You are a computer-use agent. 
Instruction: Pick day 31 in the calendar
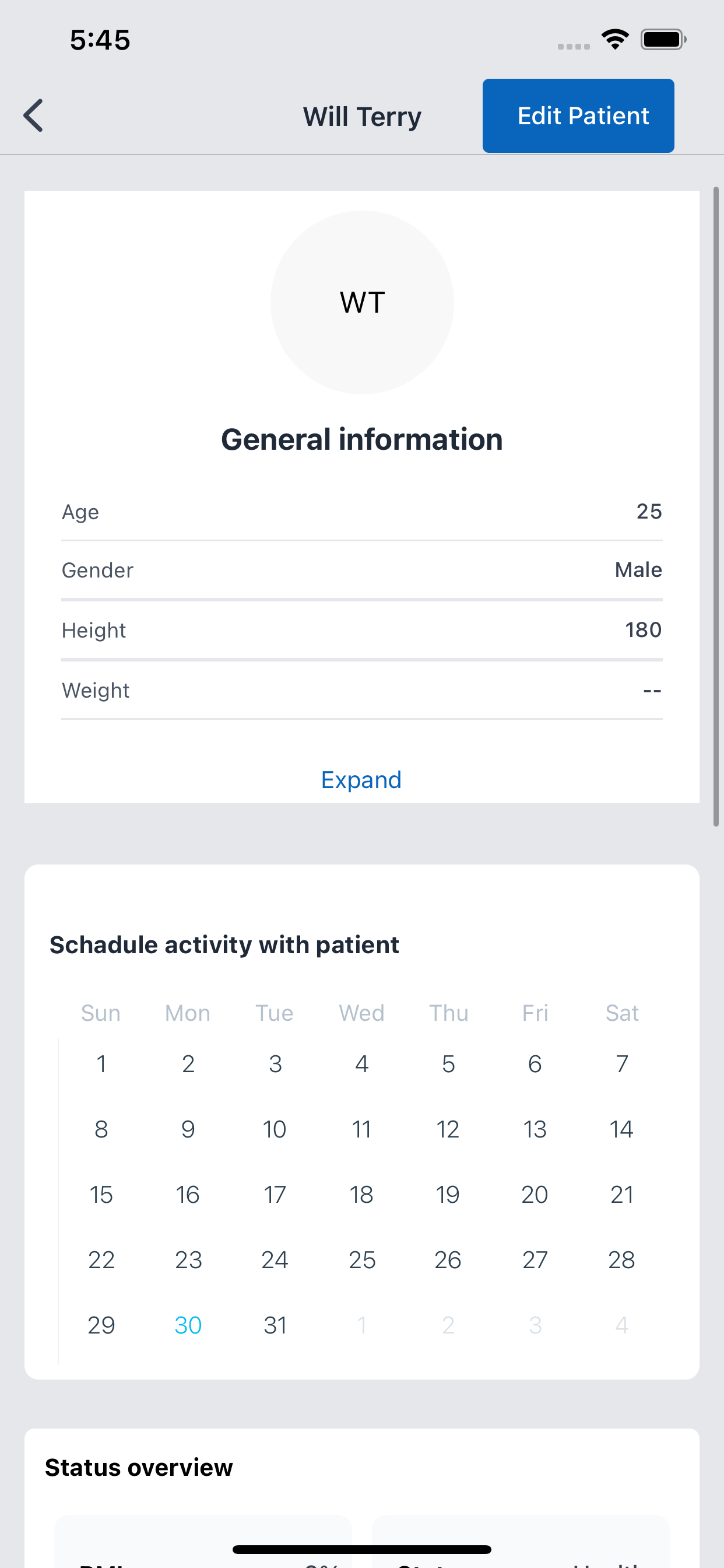[275, 1325]
